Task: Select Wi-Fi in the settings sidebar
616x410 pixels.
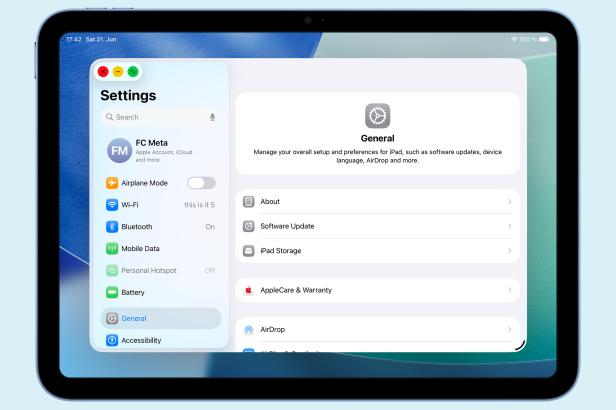Action: pyautogui.click(x=161, y=205)
